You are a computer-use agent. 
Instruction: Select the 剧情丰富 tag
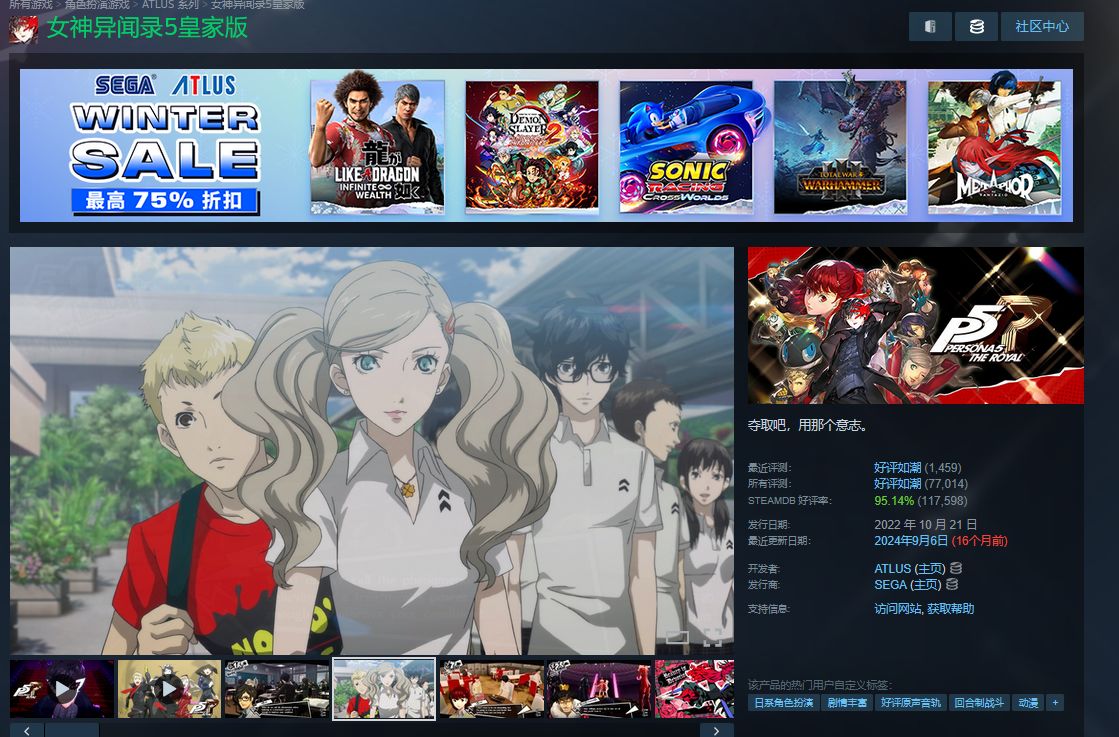coord(847,703)
